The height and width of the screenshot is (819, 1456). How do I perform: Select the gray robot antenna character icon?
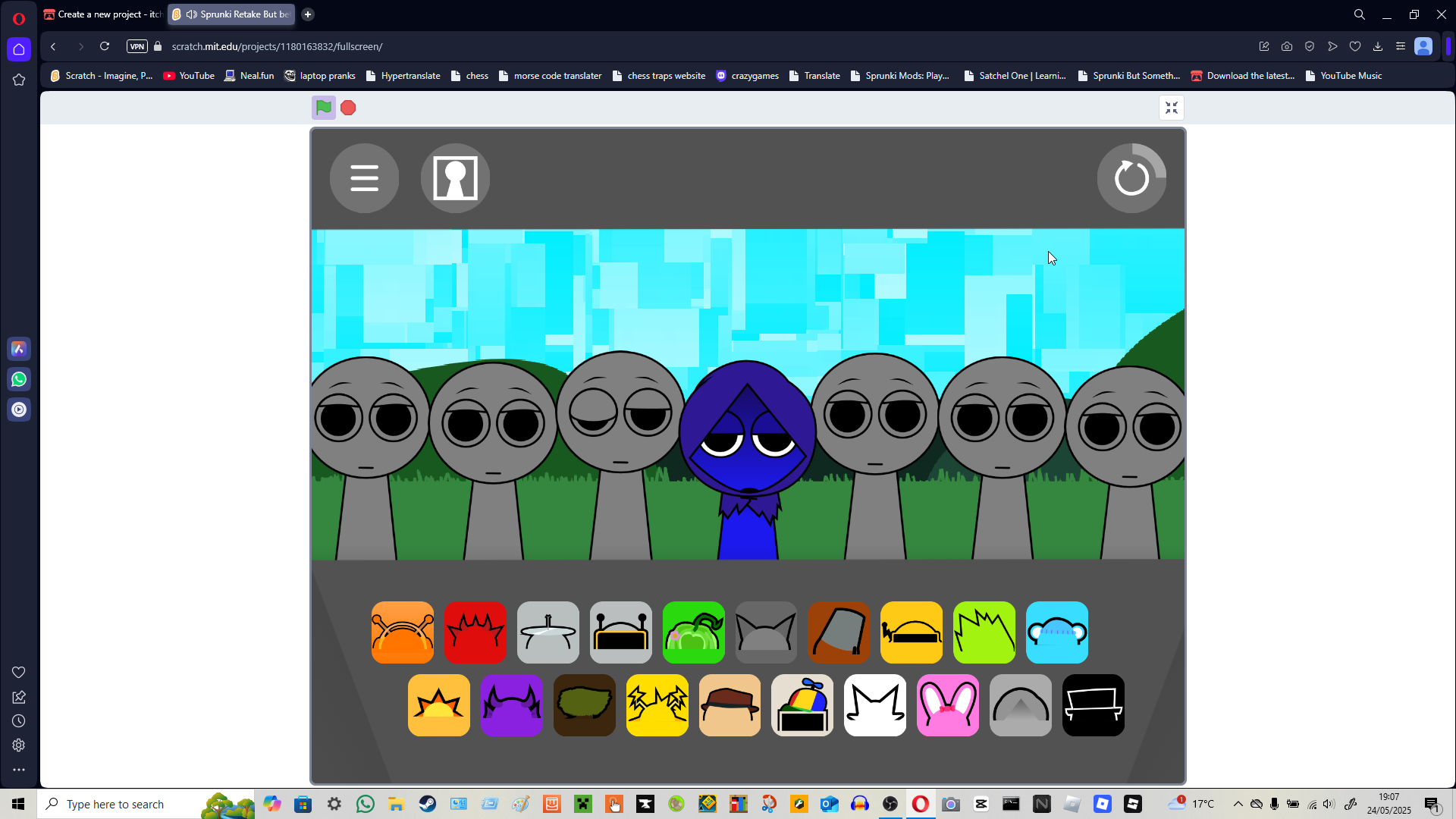(621, 632)
